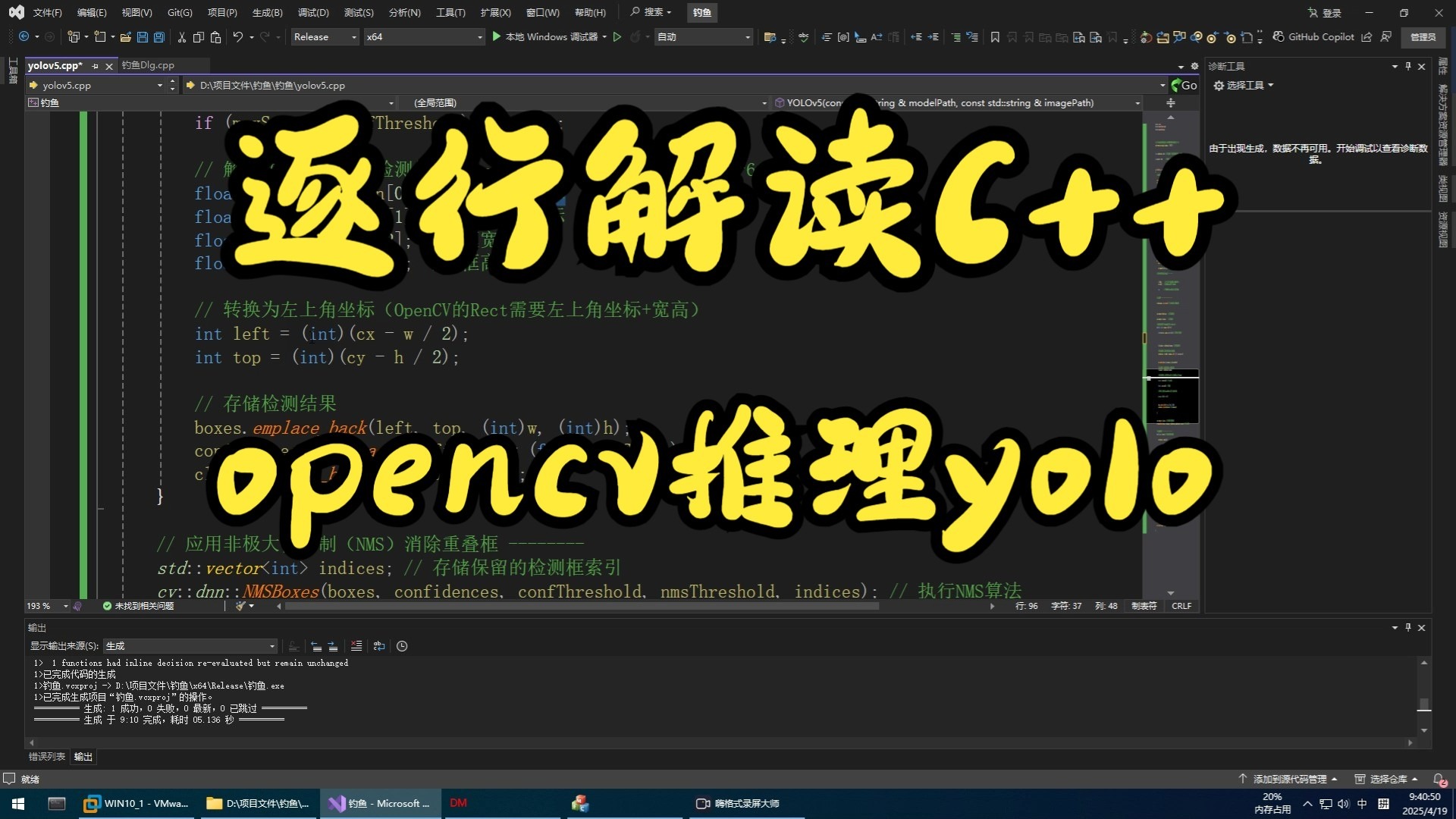Open the 文件(F) menu
Viewport: 1456px width, 819px height.
(x=47, y=12)
